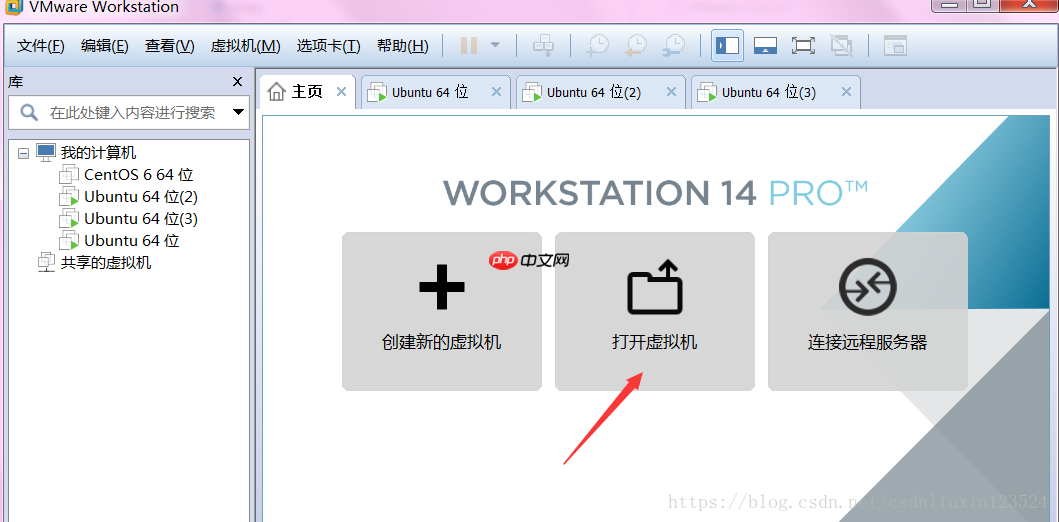1059x522 pixels.
Task: Open the 文件(F) menu
Action: tap(41, 46)
